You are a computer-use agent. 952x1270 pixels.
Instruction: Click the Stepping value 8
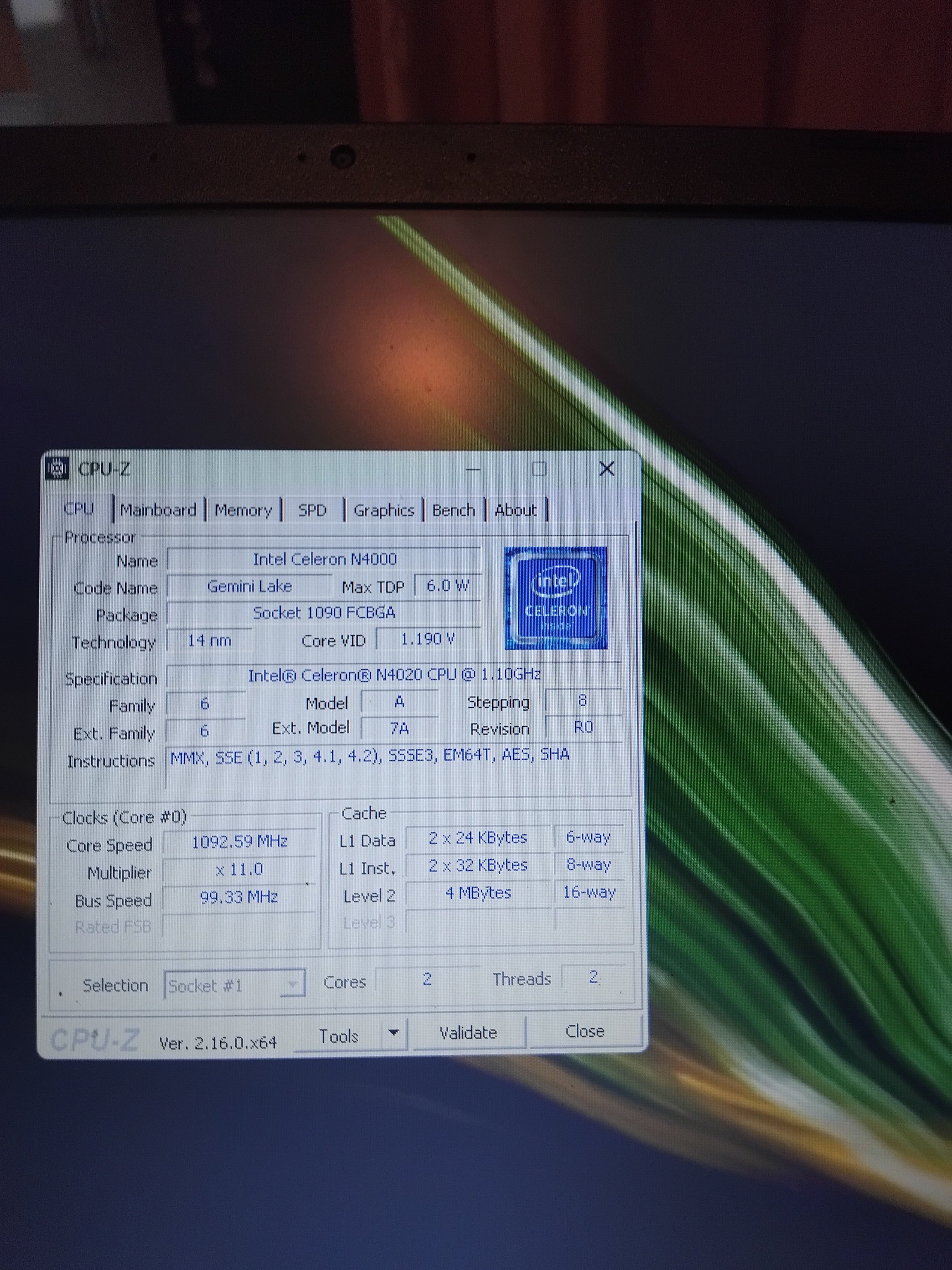coord(583,700)
